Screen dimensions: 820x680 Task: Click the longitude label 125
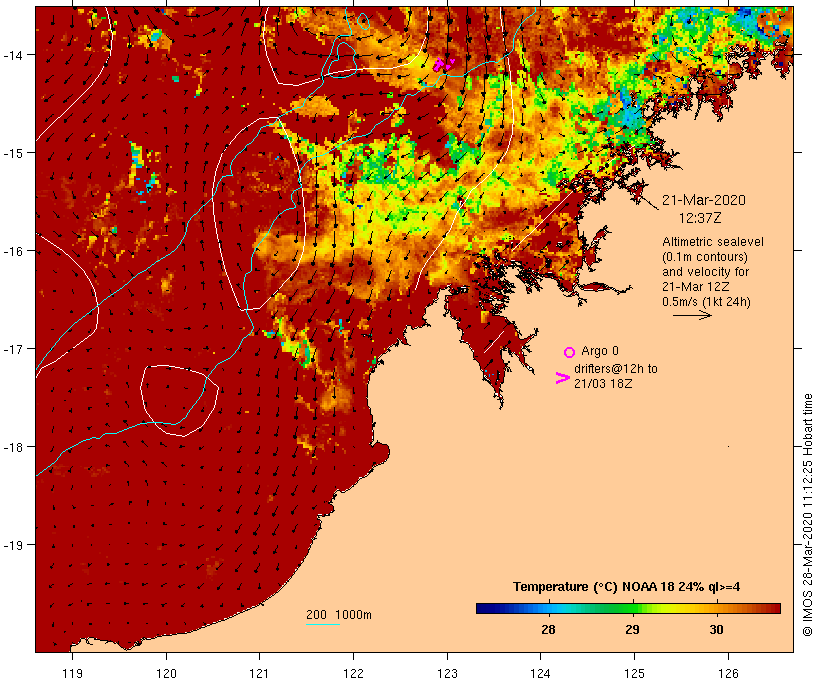click(634, 673)
